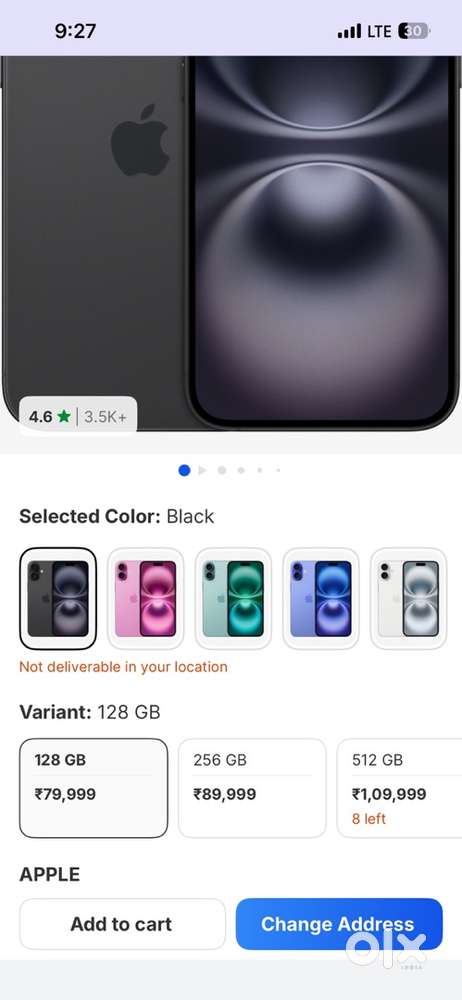Viewport: 462px width, 1000px height.
Task: Select the Black iPhone color swatch
Action: [x=58, y=598]
